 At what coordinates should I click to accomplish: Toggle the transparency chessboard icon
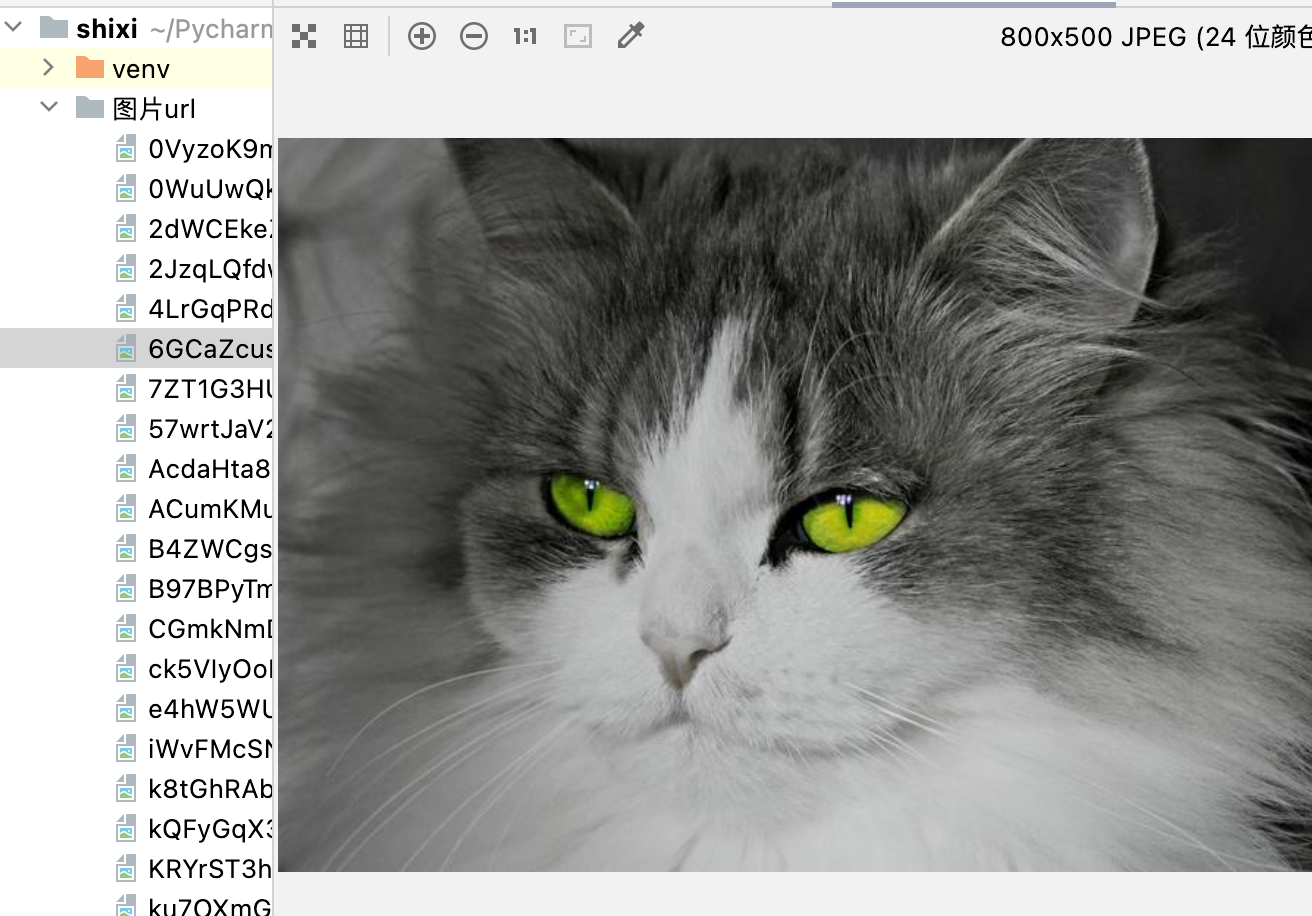[304, 37]
